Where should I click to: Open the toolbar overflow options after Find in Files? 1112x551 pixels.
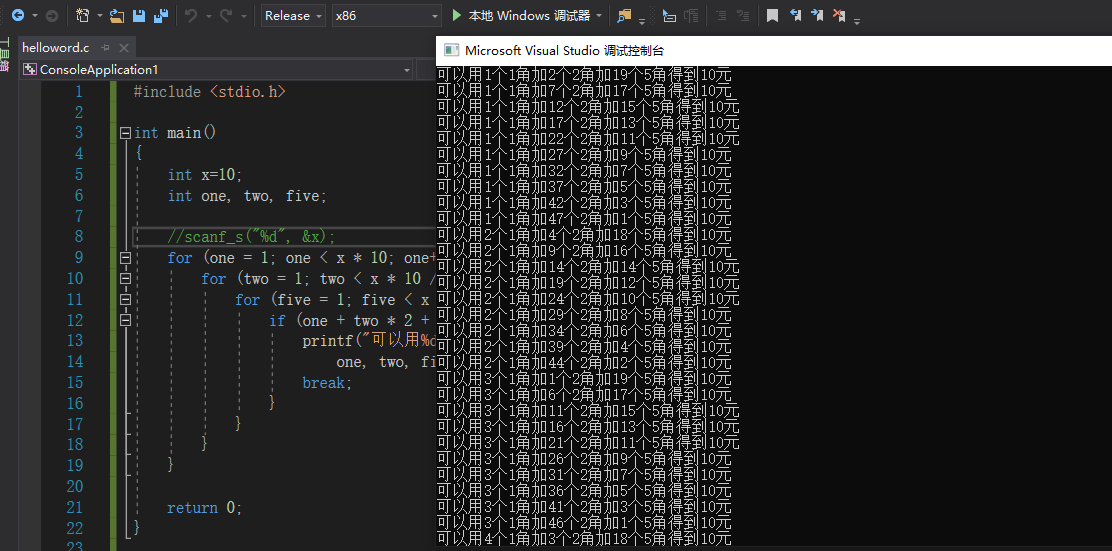coord(642,20)
